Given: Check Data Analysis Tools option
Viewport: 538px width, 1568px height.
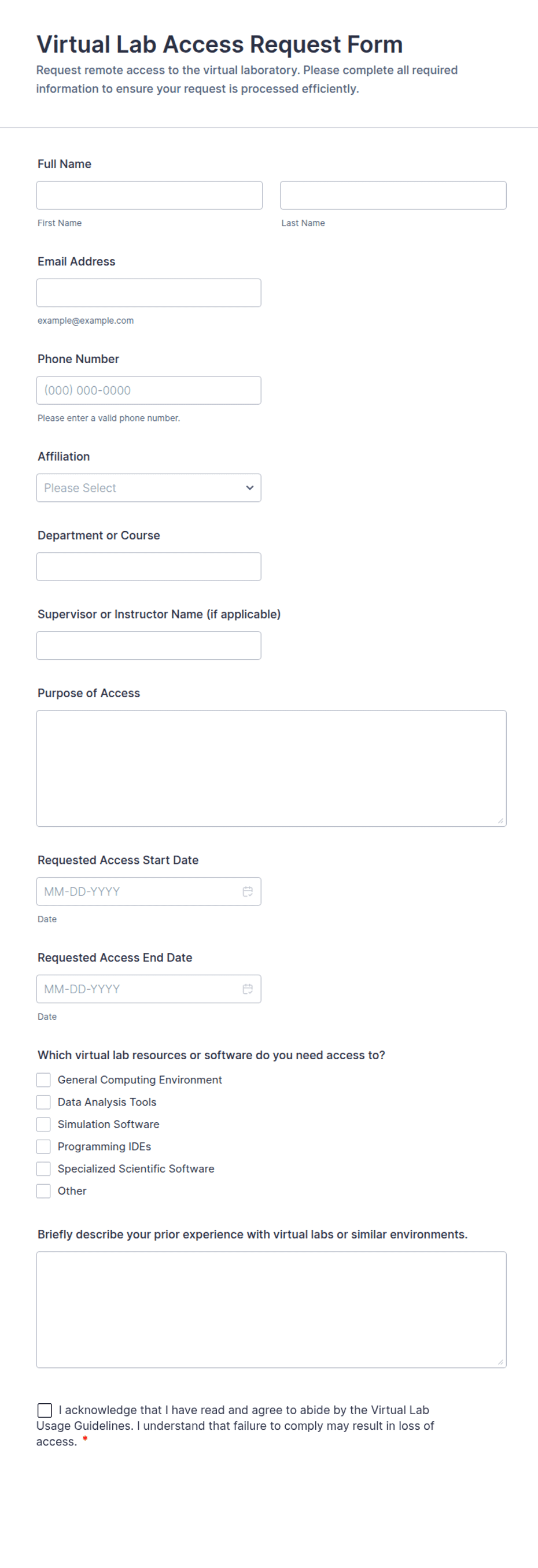Looking at the screenshot, I should tap(43, 1102).
